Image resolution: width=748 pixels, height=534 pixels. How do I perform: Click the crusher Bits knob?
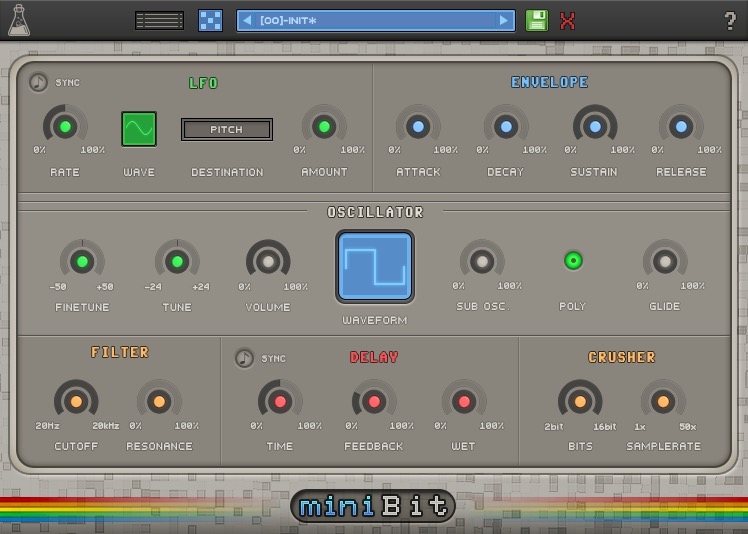click(580, 401)
